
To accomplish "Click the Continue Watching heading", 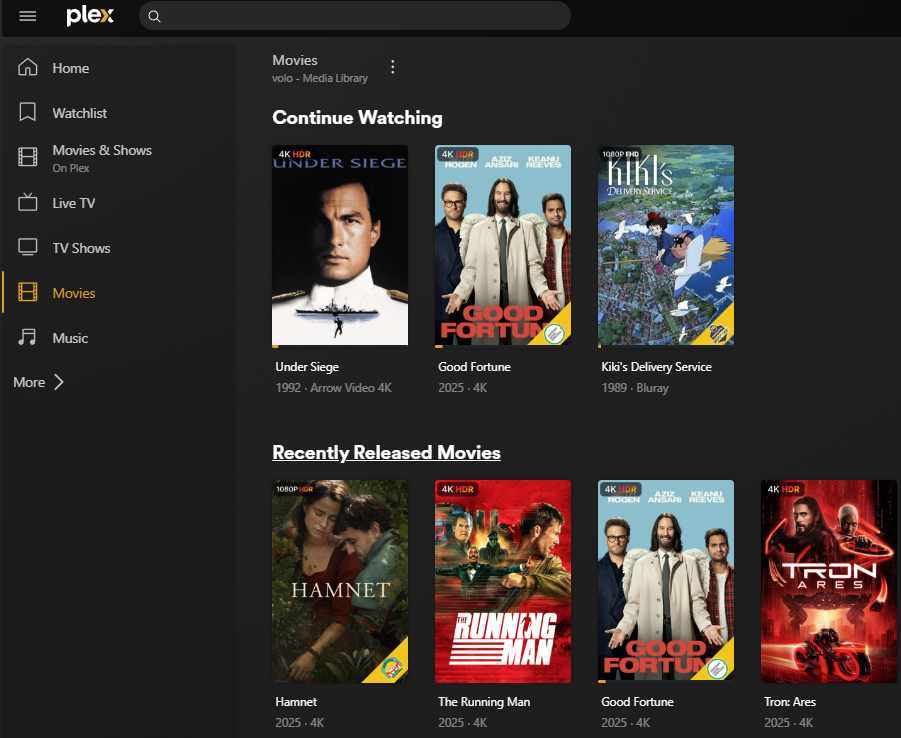I will point(357,117).
